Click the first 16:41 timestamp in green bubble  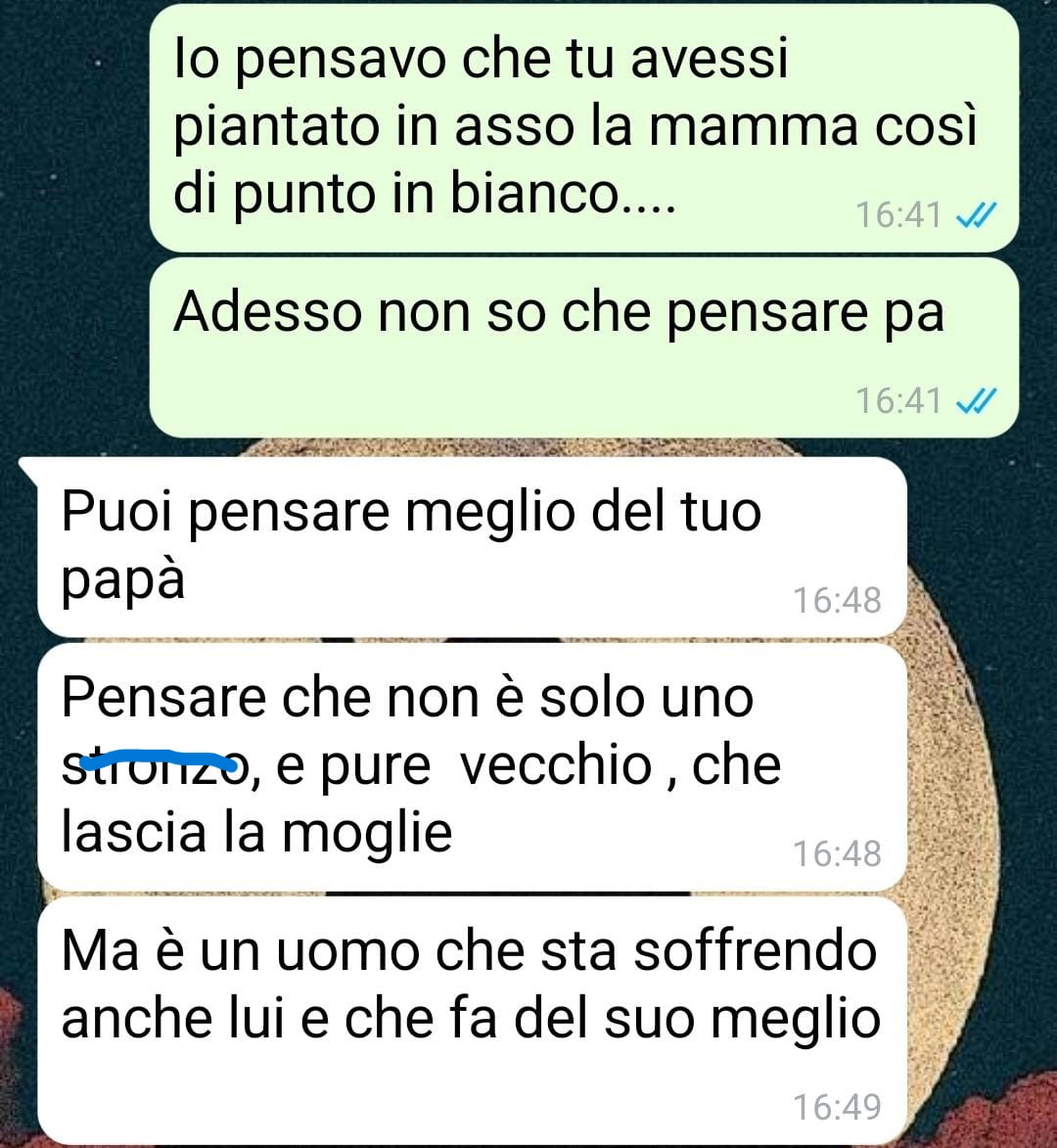pos(898,215)
